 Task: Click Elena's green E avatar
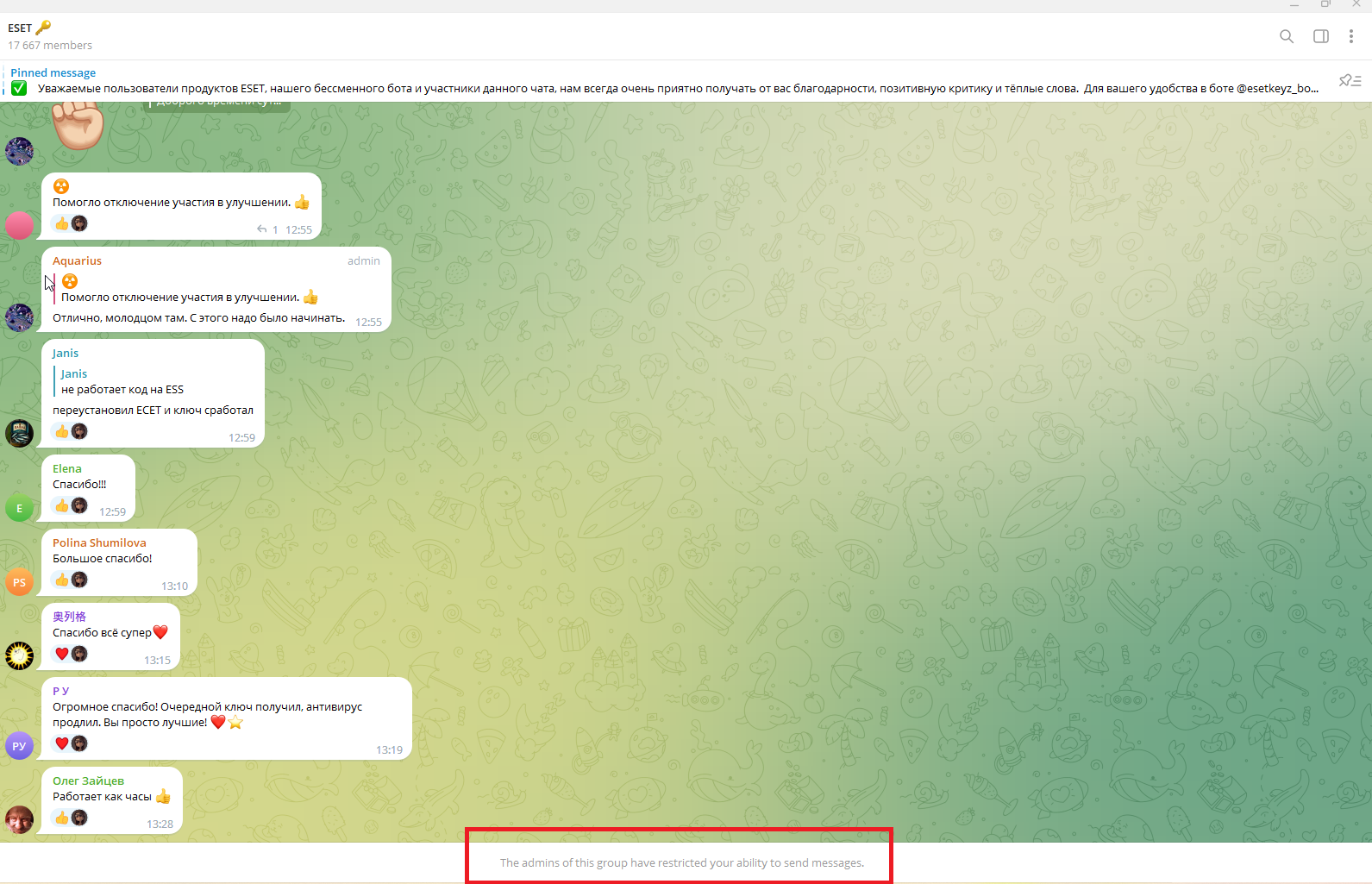point(20,508)
